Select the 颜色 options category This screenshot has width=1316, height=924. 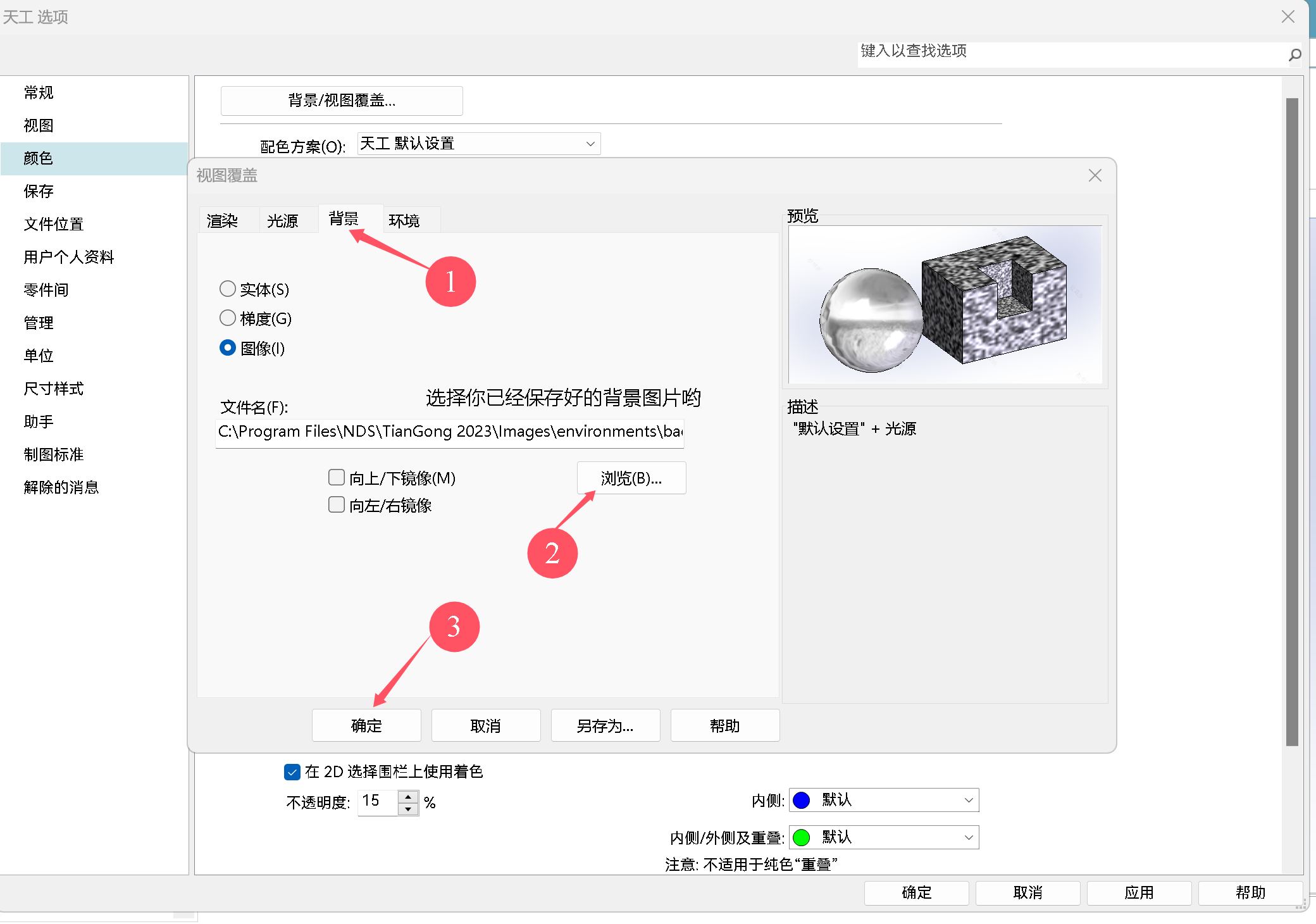pos(94,158)
